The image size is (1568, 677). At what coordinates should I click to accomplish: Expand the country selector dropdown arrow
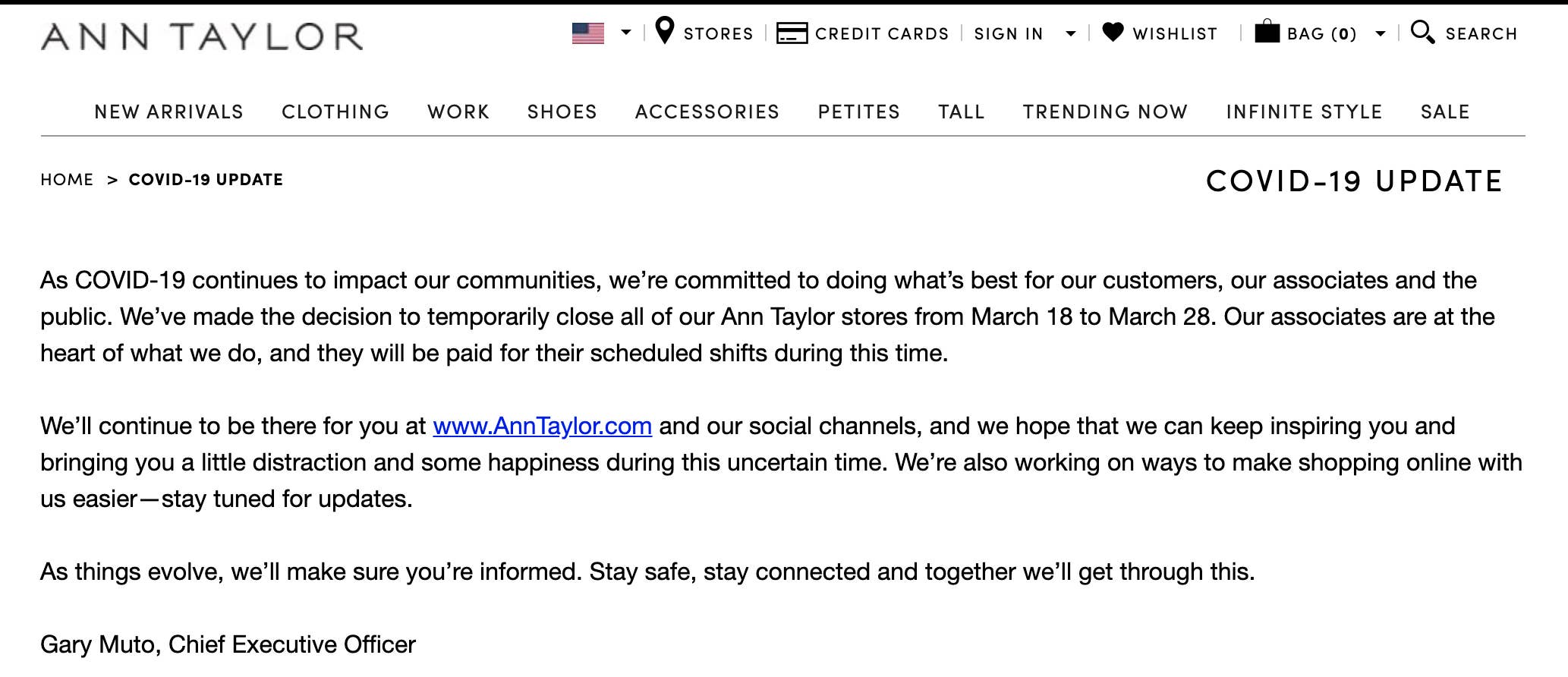tap(626, 33)
